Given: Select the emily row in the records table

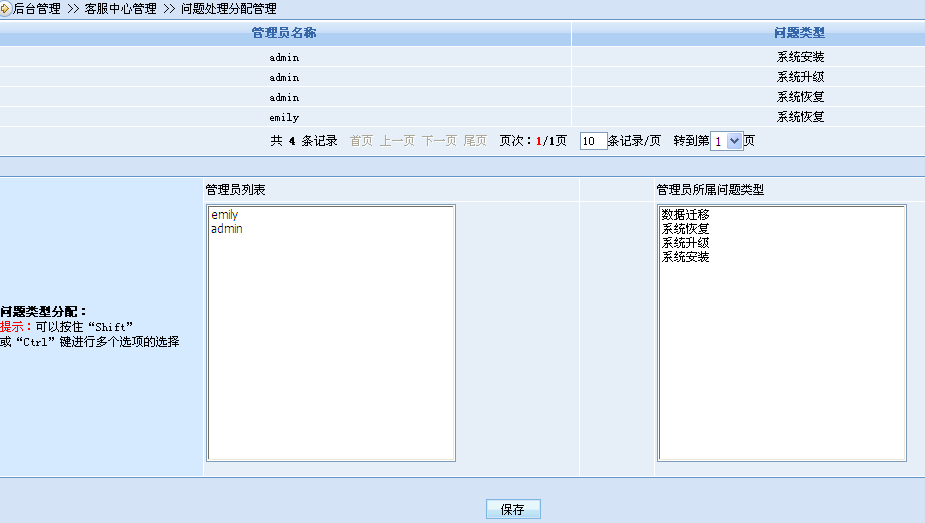Looking at the screenshot, I should pyautogui.click(x=284, y=117).
